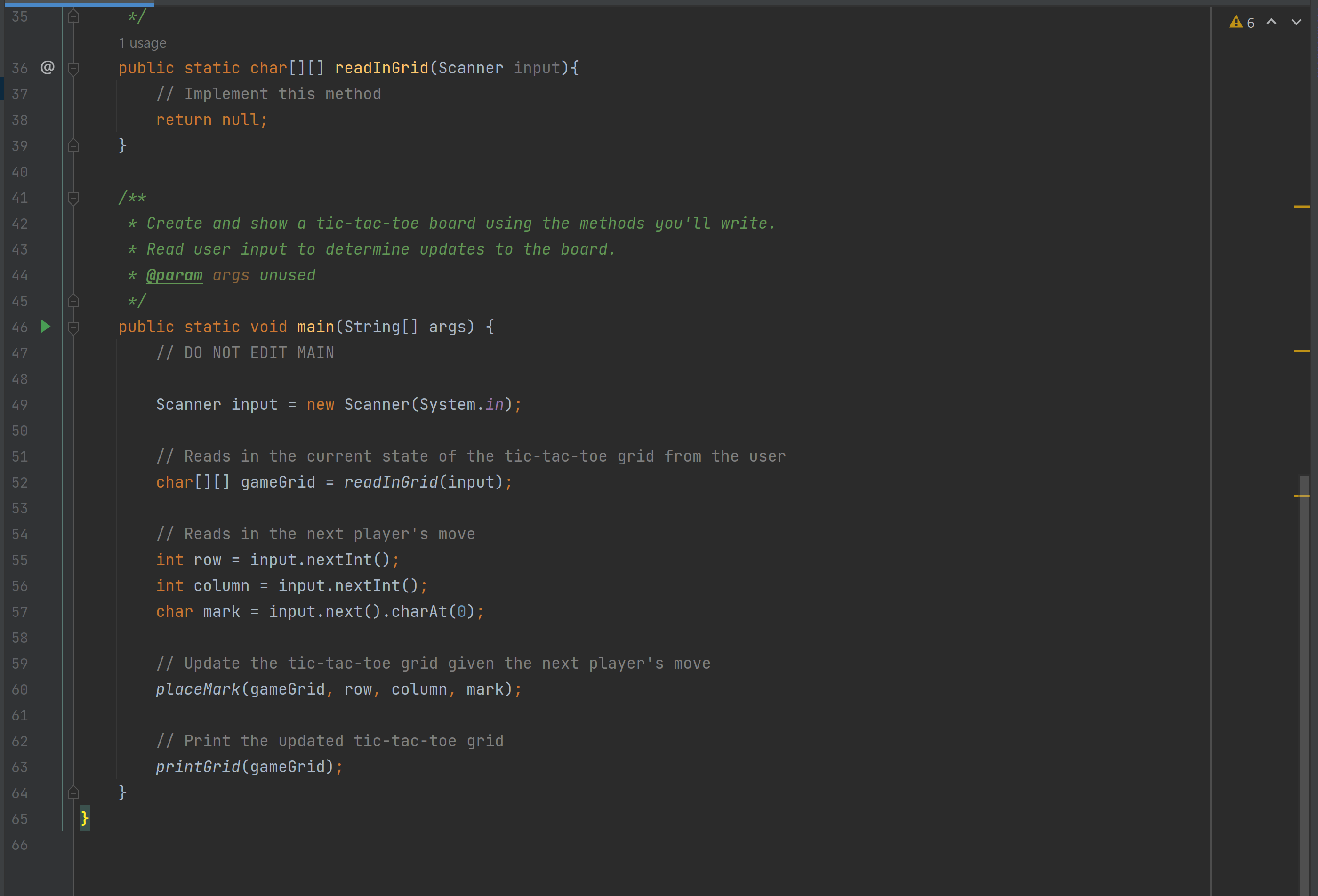1318x896 pixels.
Task: Click line number 66 in the gutter
Action: click(x=20, y=845)
